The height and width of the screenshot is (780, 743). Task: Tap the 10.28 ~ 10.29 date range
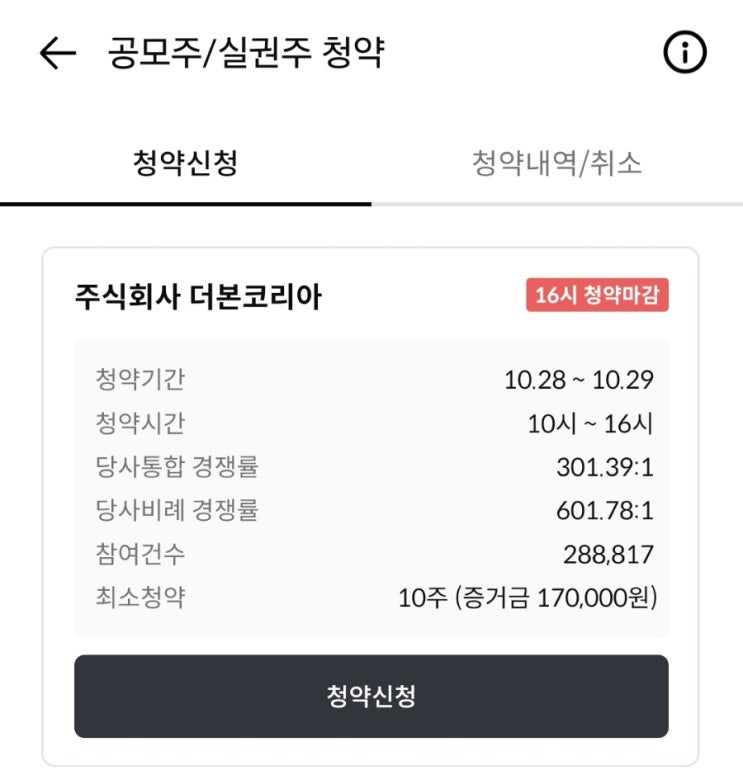click(x=578, y=381)
